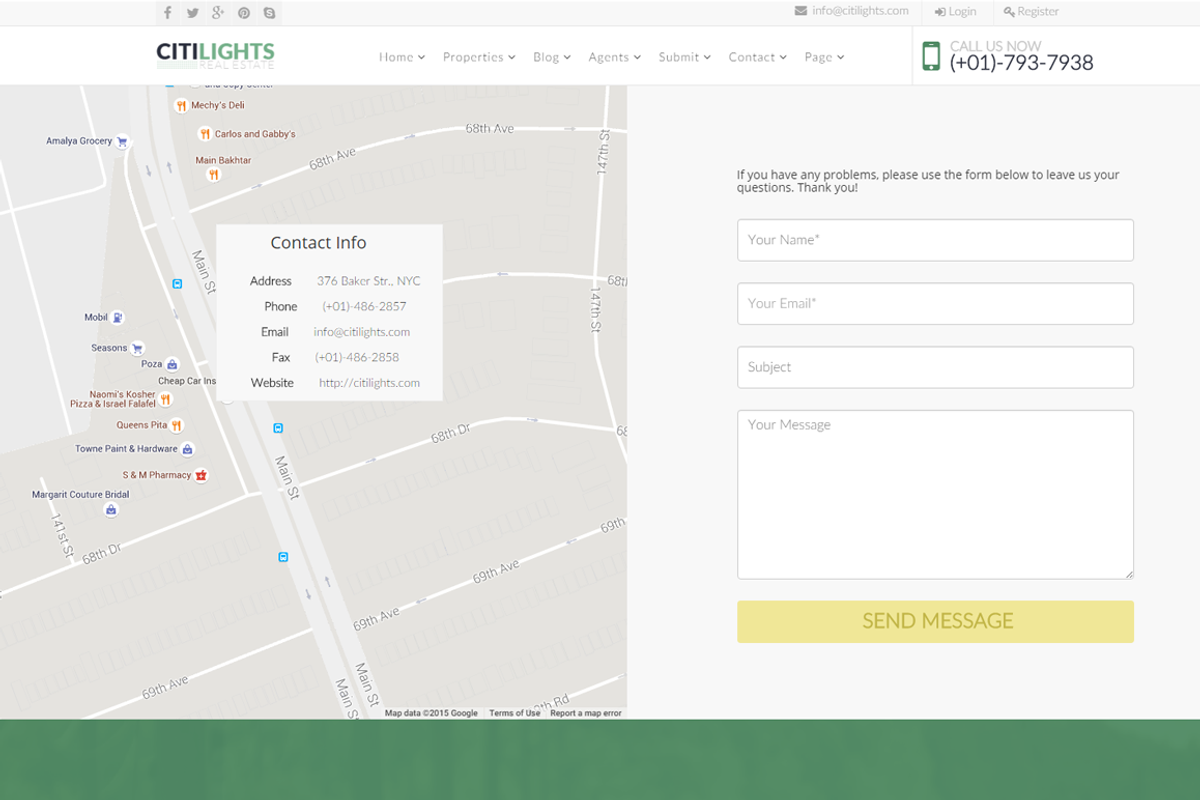Click the Send Message button
This screenshot has width=1200, height=800.
935,621
